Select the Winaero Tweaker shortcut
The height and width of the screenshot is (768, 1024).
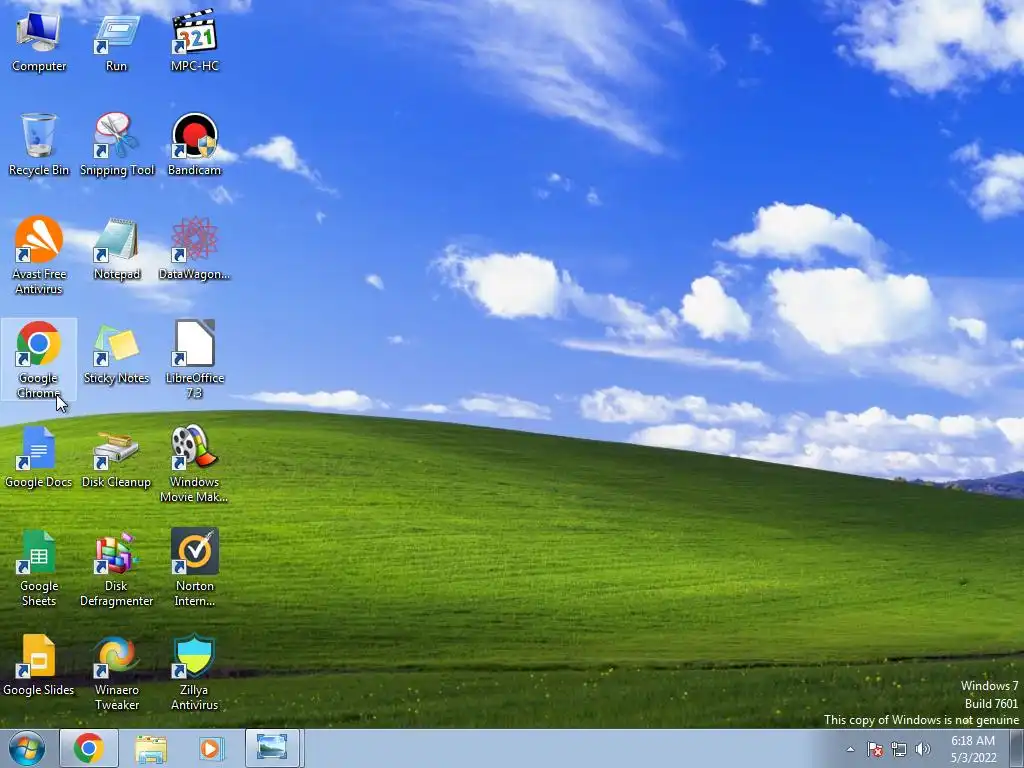pyautogui.click(x=116, y=672)
